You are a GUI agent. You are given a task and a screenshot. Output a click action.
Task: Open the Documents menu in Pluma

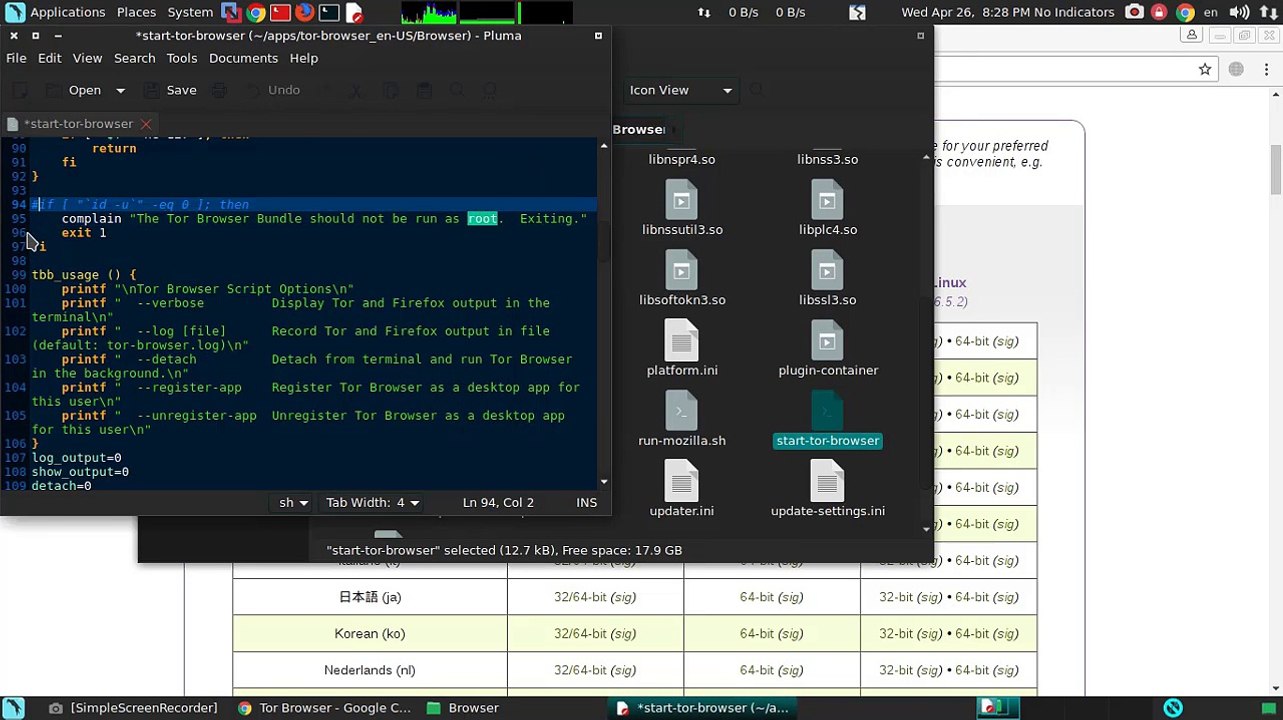[243, 58]
